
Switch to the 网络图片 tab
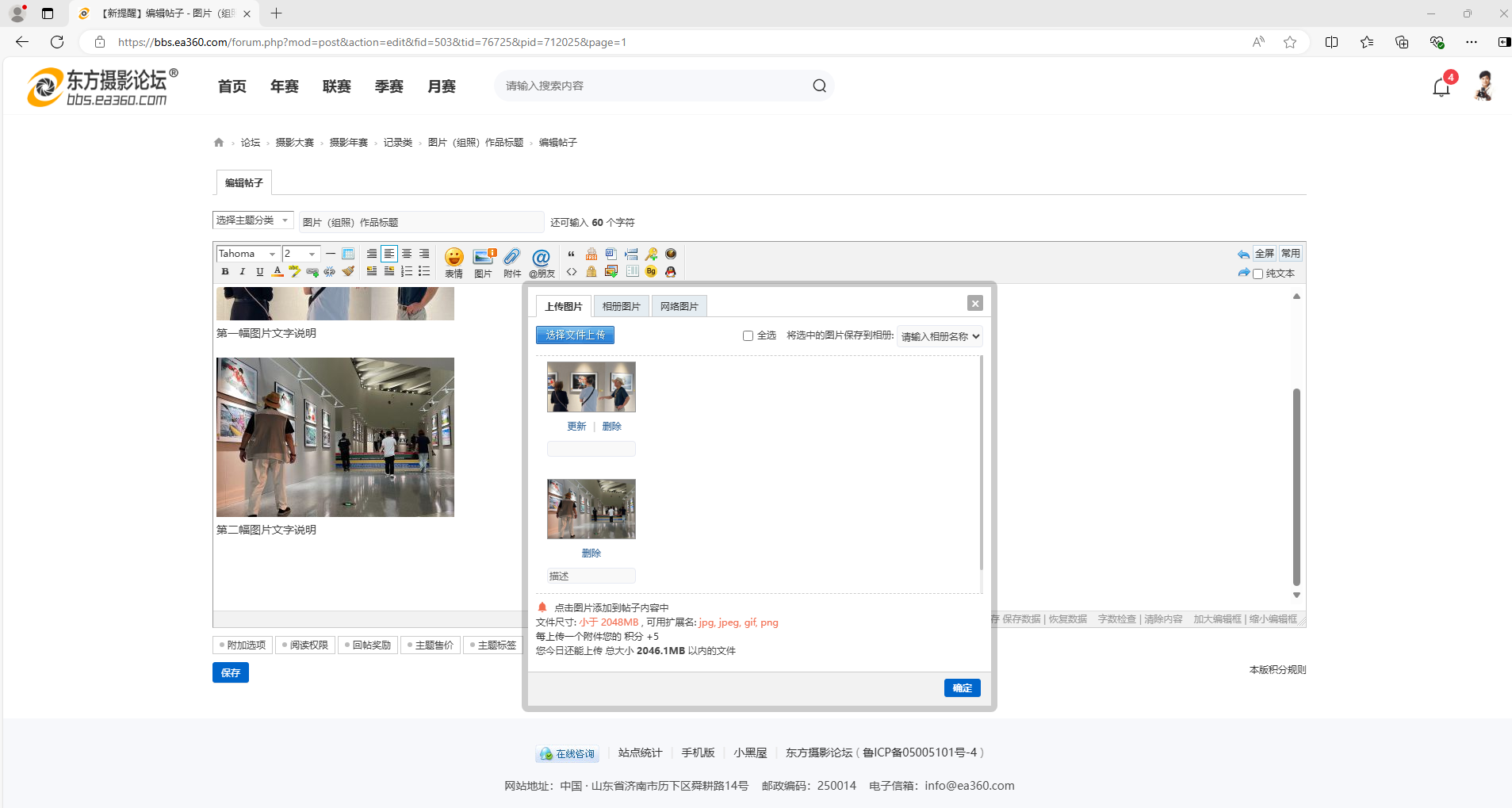679,307
